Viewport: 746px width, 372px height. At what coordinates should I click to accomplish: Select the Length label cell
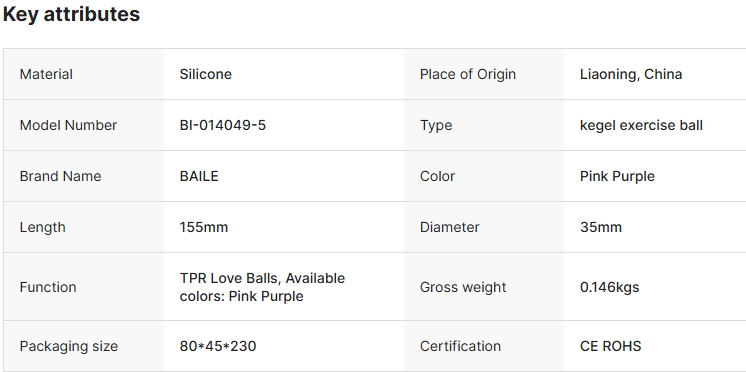[x=84, y=227]
